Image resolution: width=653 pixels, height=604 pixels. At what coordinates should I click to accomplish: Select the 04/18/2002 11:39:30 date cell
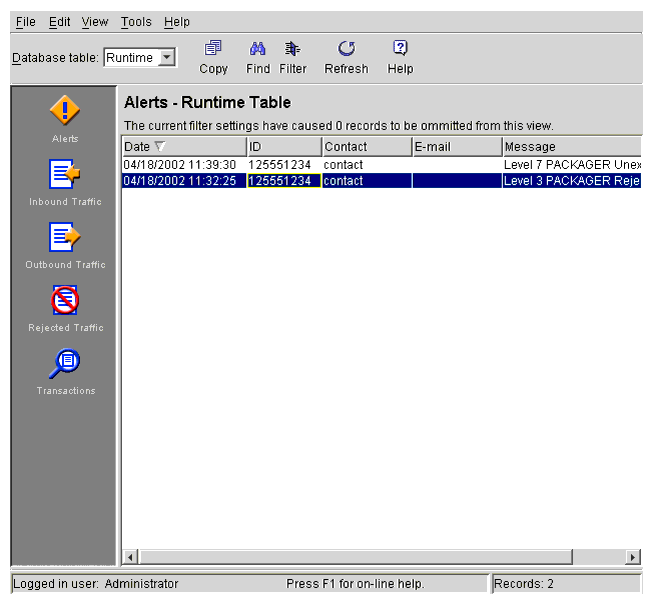click(184, 165)
